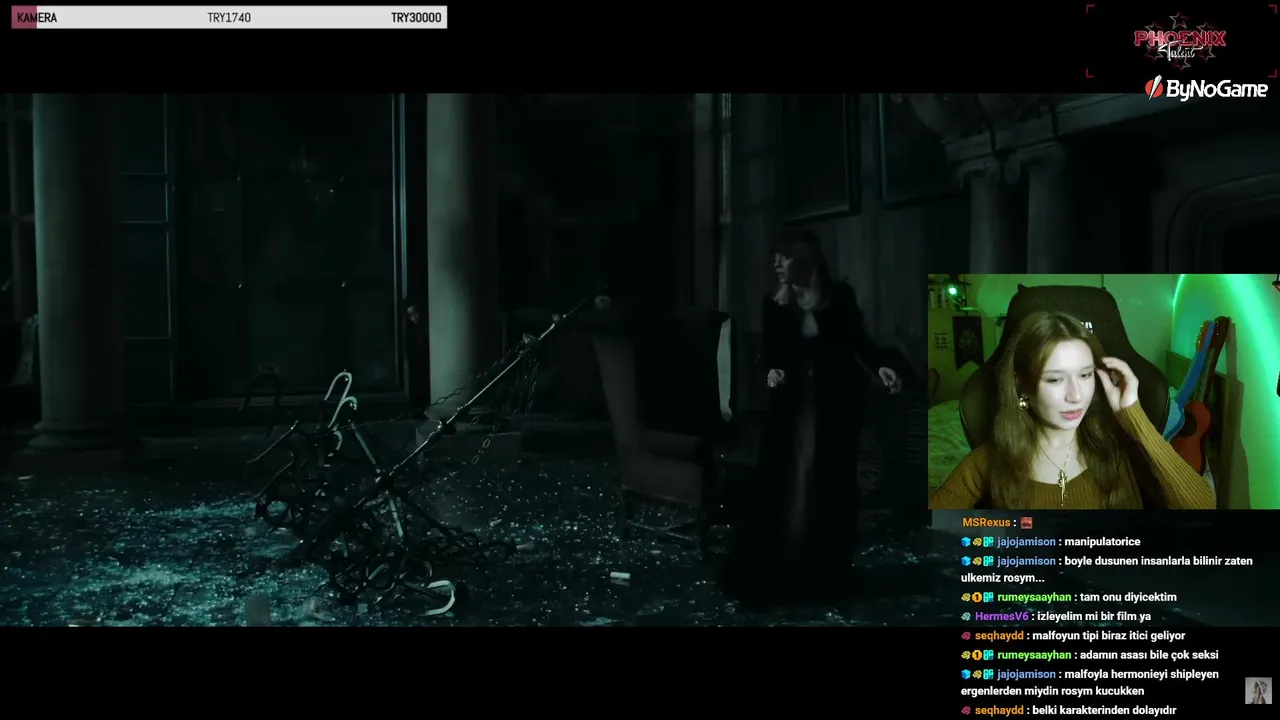1280x720 pixels.
Task: Click the badge next to HermesV6
Action: pos(966,617)
